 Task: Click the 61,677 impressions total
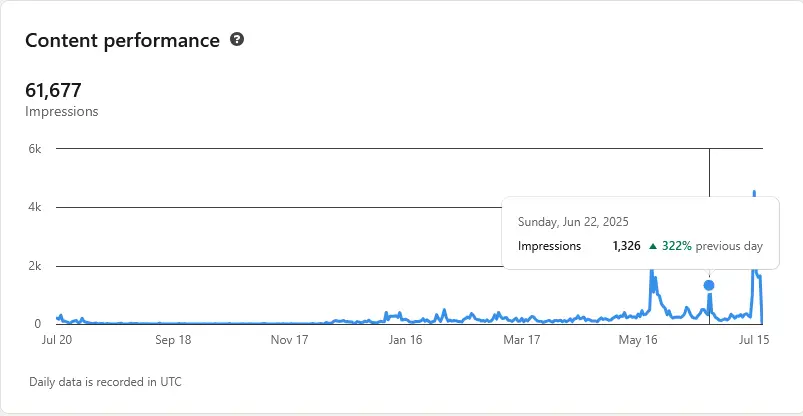point(53,91)
